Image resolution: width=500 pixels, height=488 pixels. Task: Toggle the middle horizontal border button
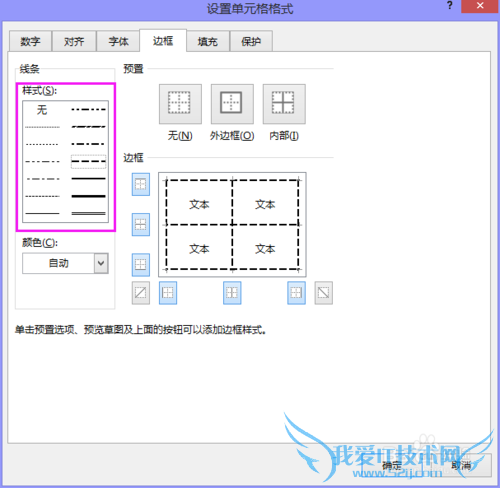coord(141,224)
